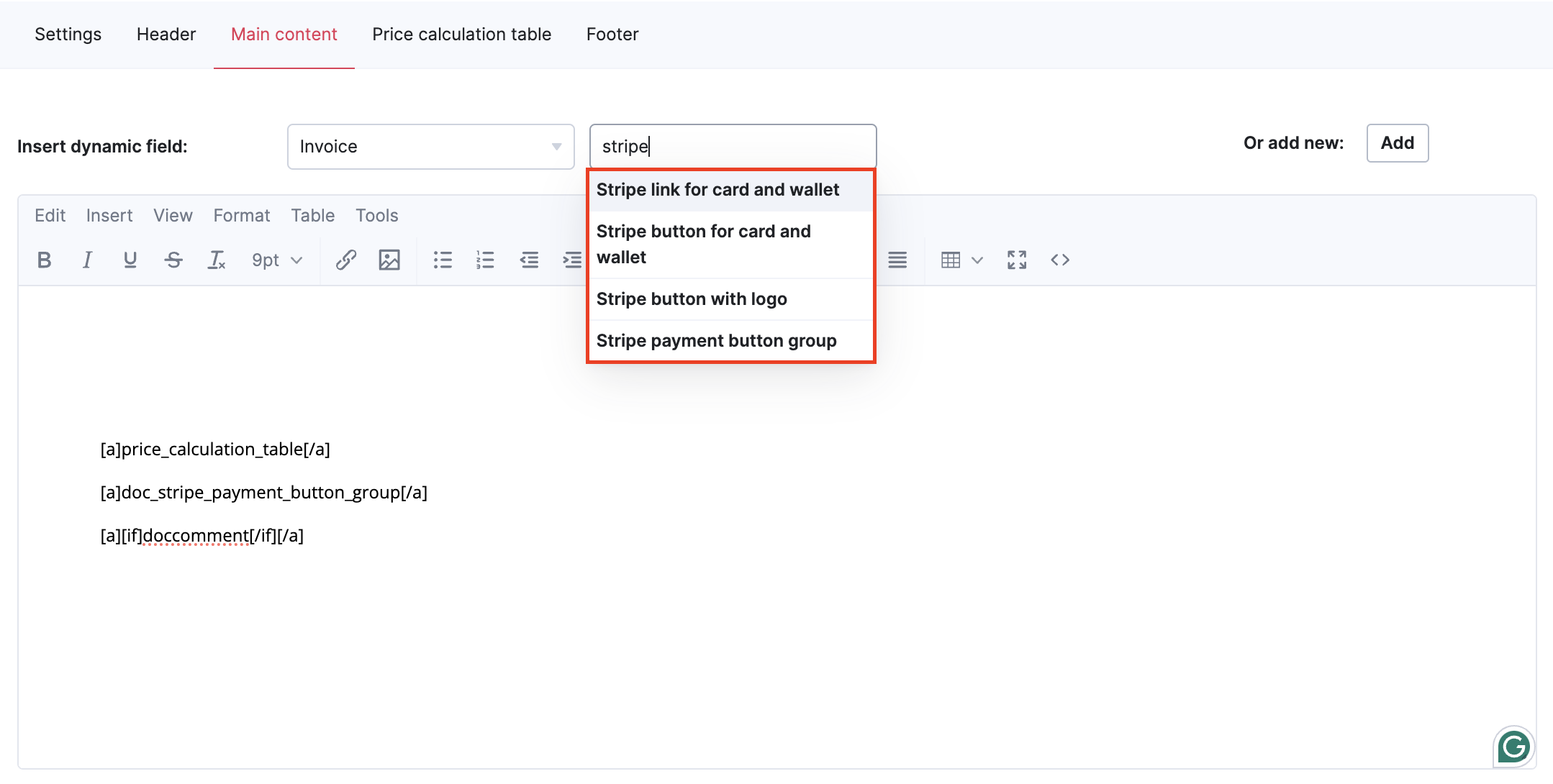The width and height of the screenshot is (1553, 784).
Task: Open the 9pt font size dropdown
Action: click(x=277, y=260)
